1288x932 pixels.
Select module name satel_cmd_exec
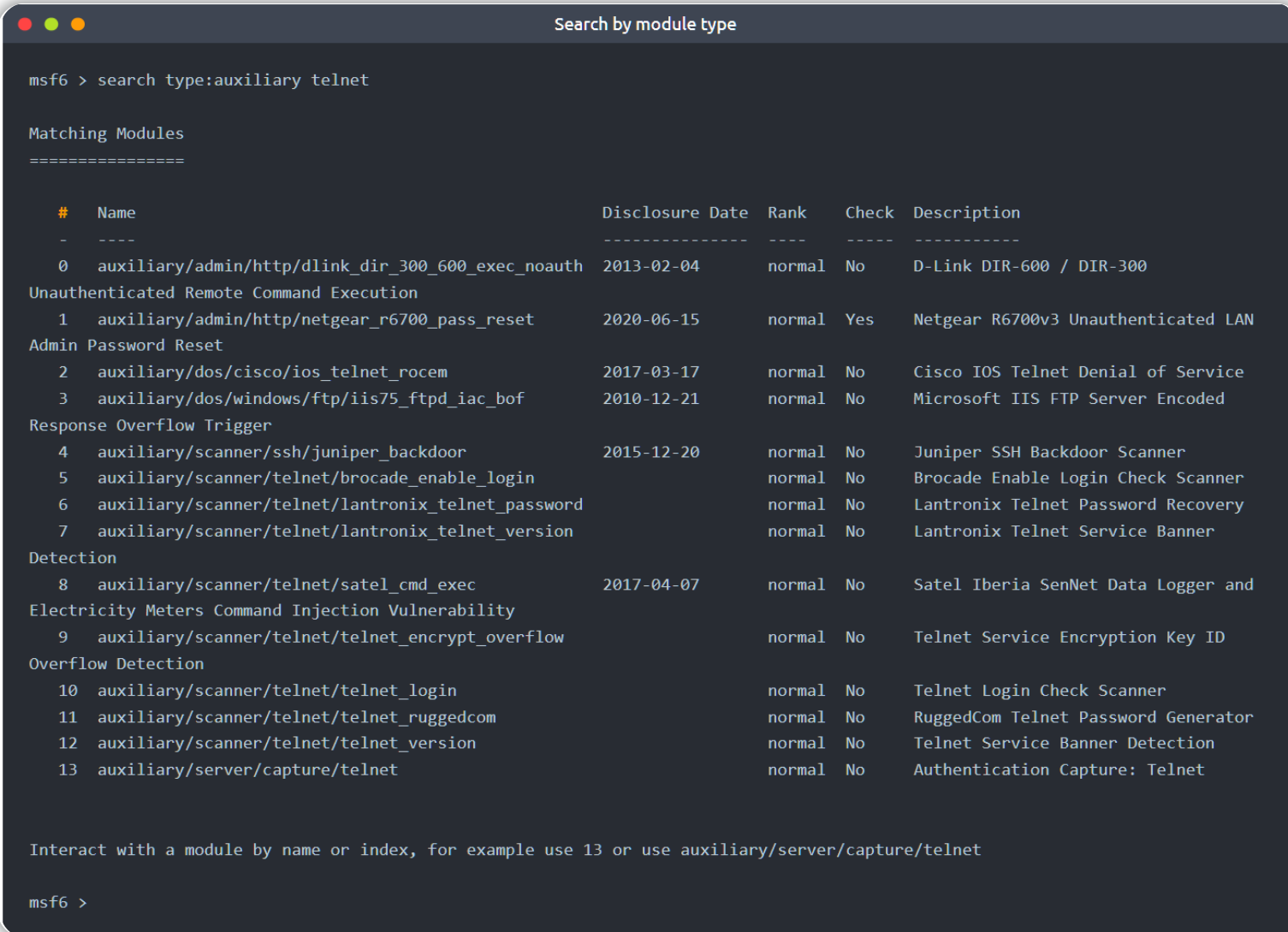[x=286, y=585]
